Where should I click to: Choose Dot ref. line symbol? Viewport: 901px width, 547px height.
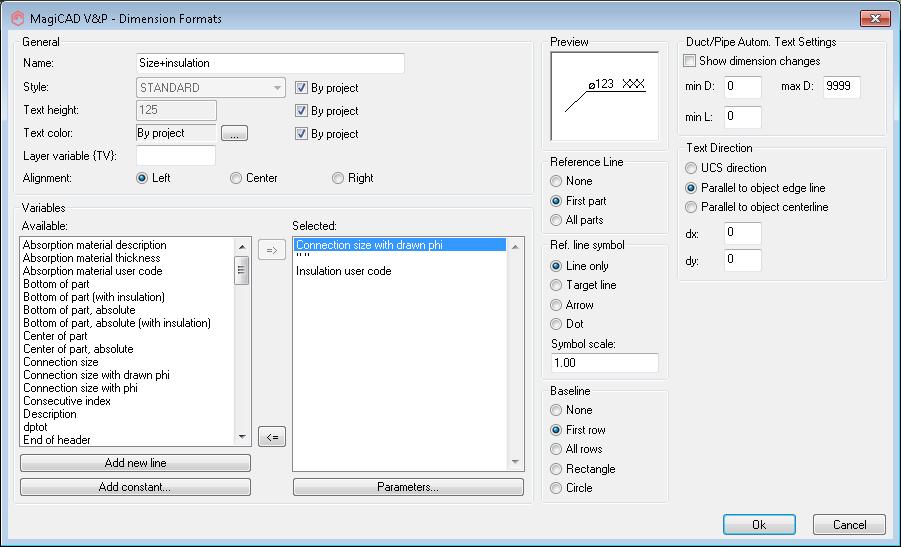click(x=556, y=324)
